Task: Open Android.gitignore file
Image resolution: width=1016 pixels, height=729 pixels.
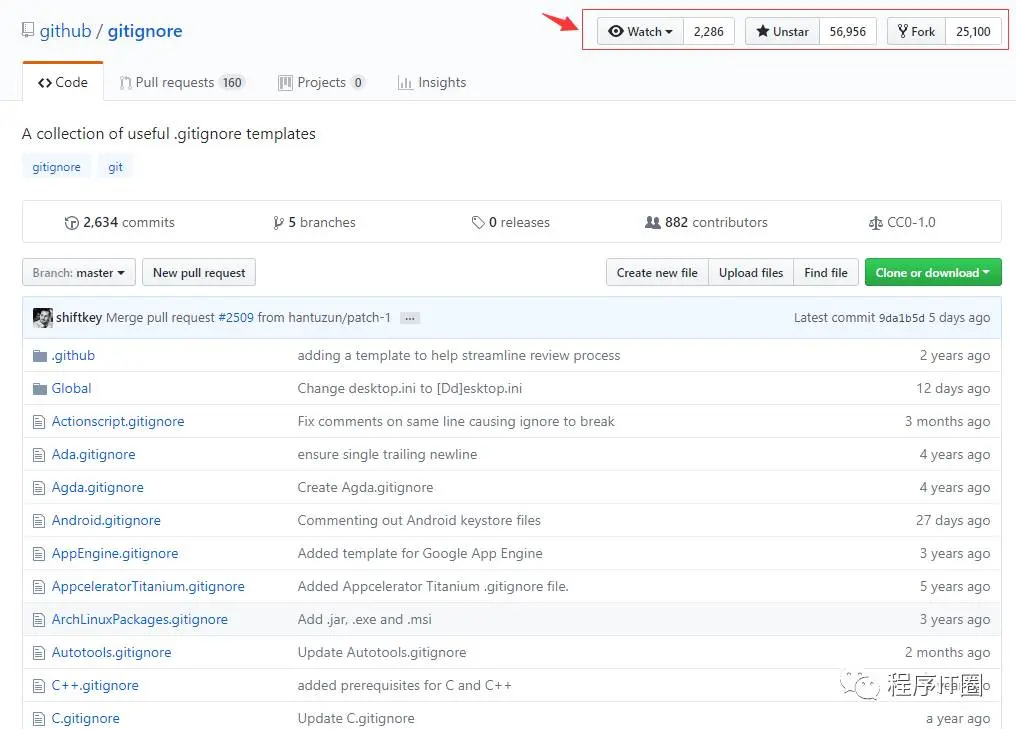Action: (x=106, y=520)
